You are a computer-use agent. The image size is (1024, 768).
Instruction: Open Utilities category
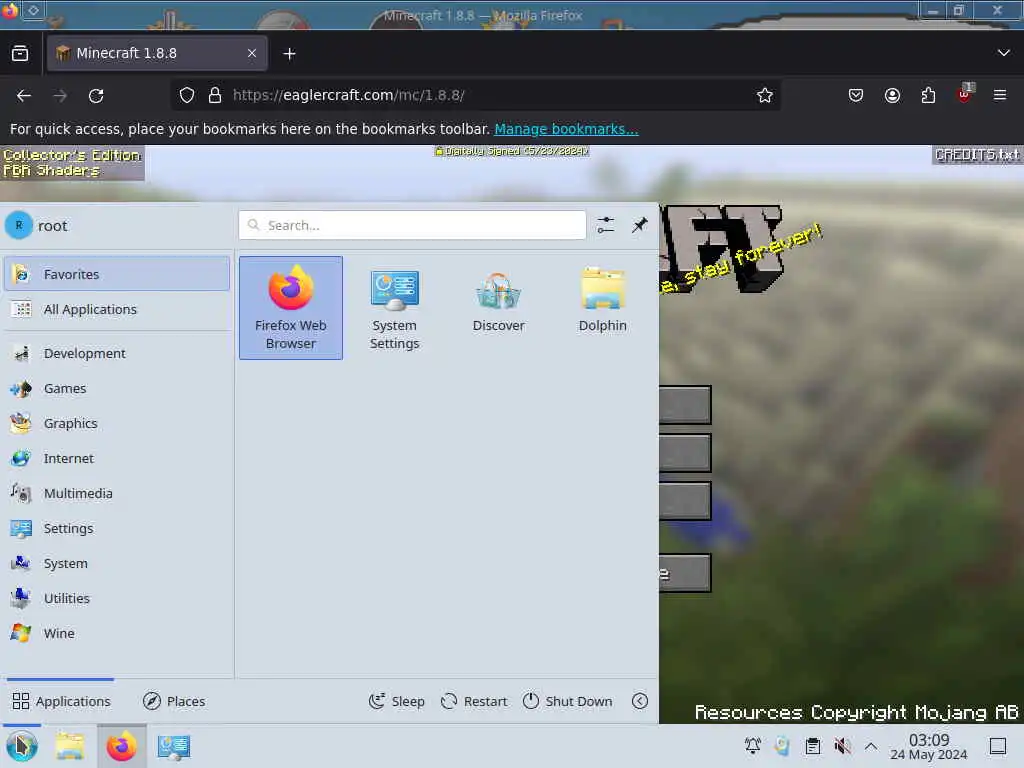point(117,598)
